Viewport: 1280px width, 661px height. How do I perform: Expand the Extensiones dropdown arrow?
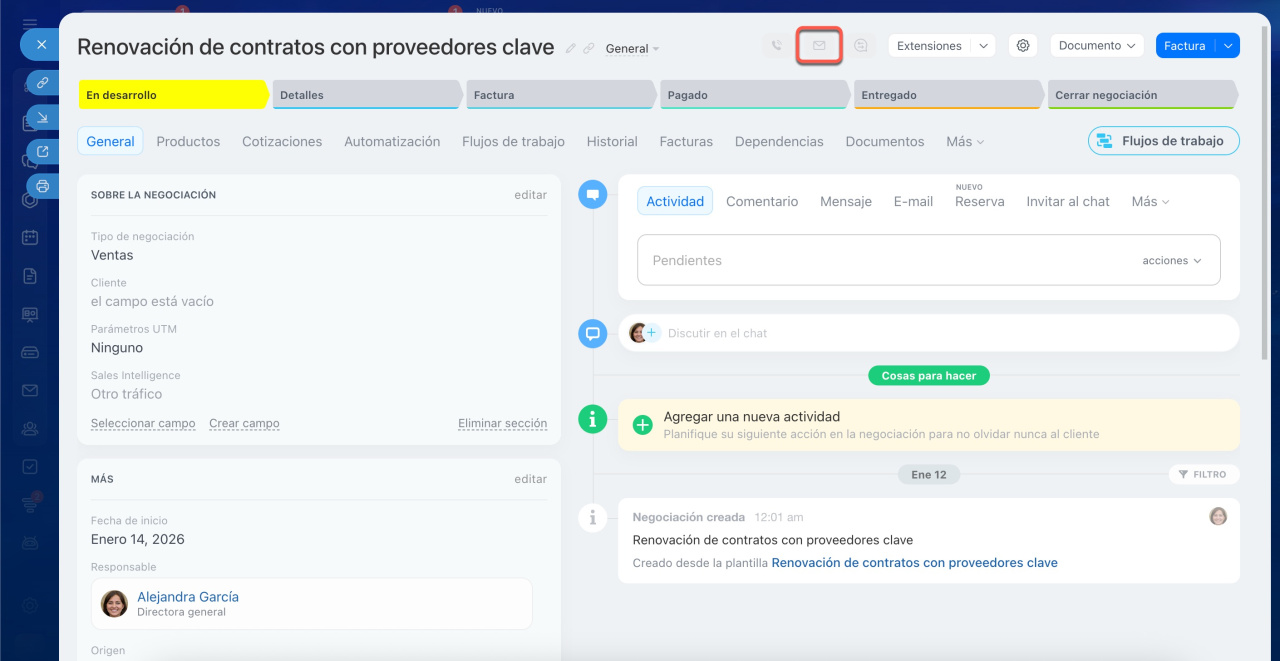coord(983,46)
